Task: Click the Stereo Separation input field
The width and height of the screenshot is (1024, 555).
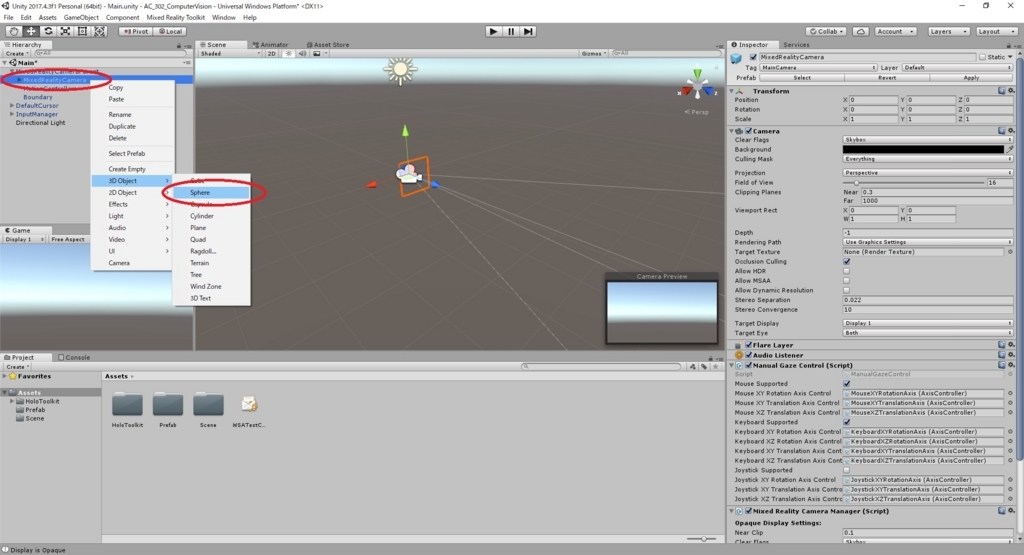Action: [927, 300]
